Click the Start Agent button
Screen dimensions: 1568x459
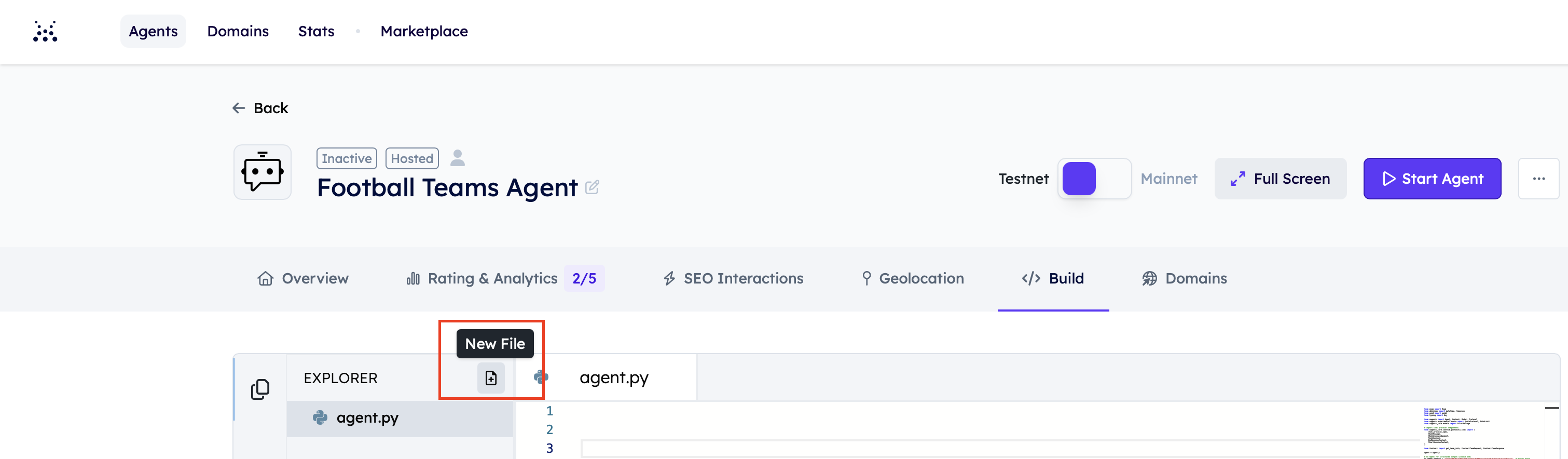pos(1432,179)
